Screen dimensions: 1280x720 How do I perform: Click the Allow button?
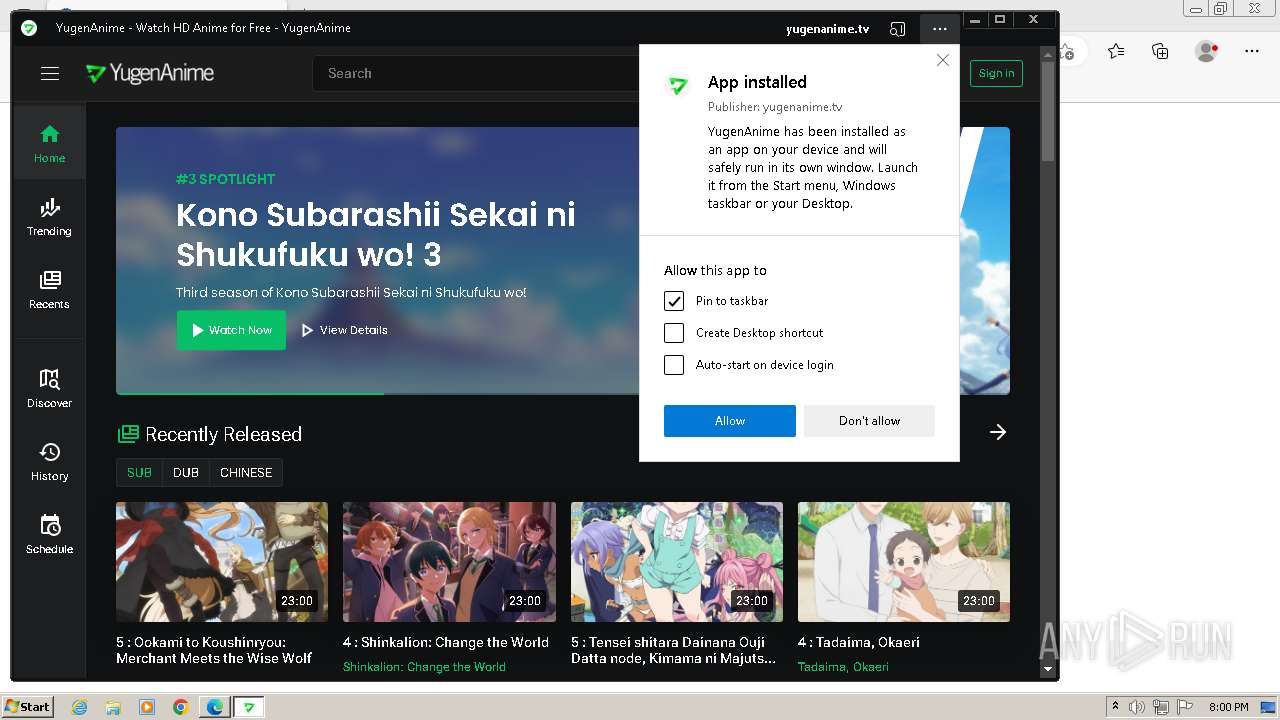730,421
